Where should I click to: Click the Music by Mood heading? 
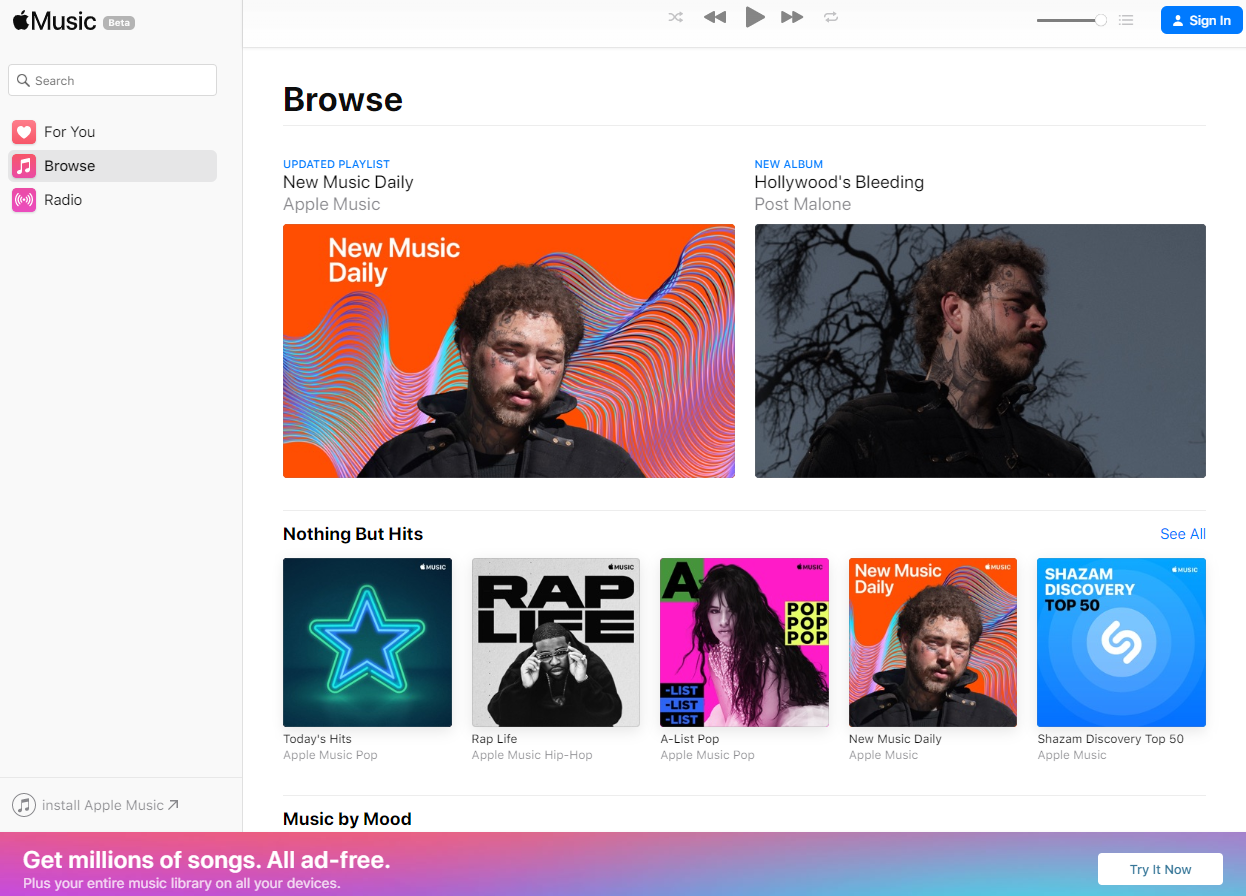(x=347, y=819)
